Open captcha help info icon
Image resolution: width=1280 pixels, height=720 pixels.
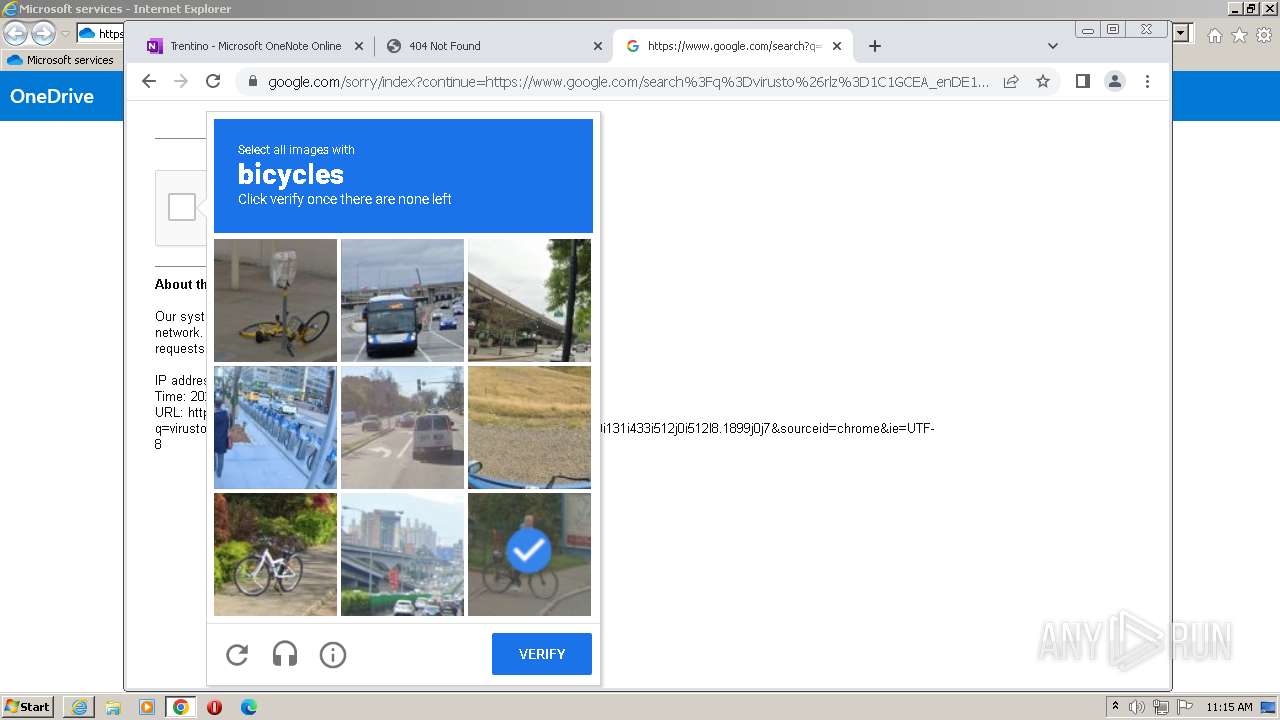333,655
